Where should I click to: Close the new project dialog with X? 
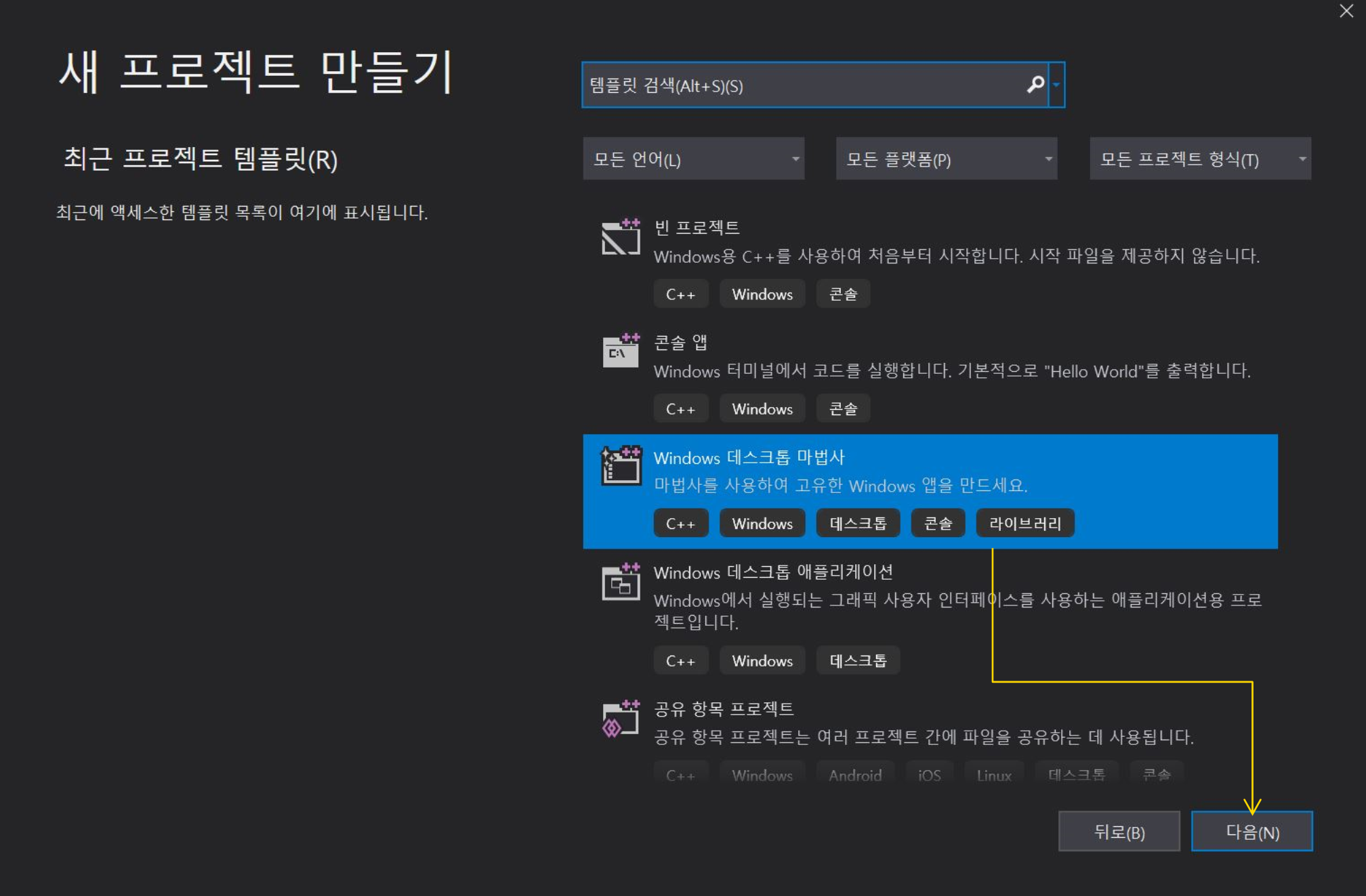click(1346, 12)
